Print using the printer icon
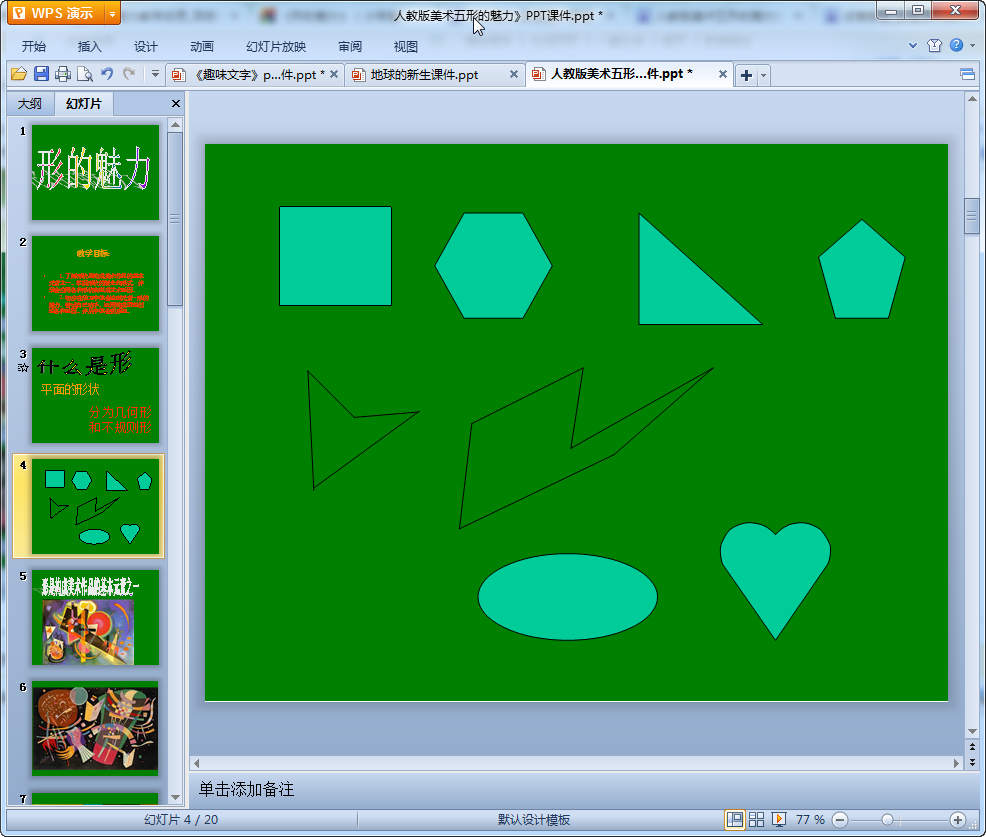The image size is (986, 837). click(63, 74)
